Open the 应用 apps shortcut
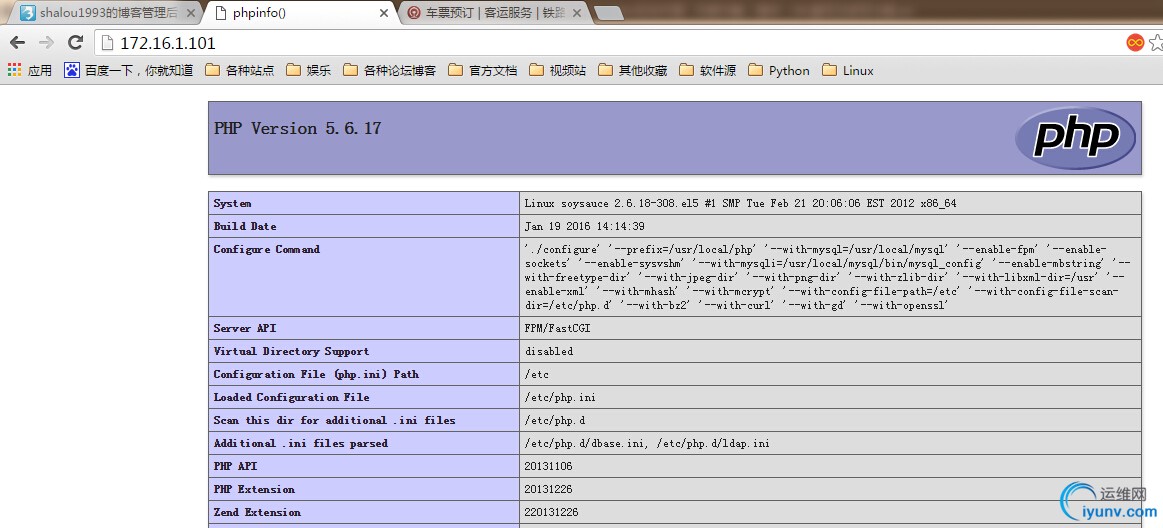The height and width of the screenshot is (528, 1163). (x=30, y=70)
